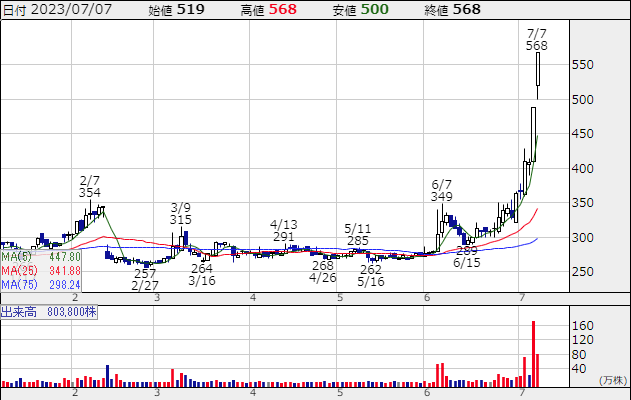Click the 5/11 285 high annotation
631x400 pixels.
[358, 235]
